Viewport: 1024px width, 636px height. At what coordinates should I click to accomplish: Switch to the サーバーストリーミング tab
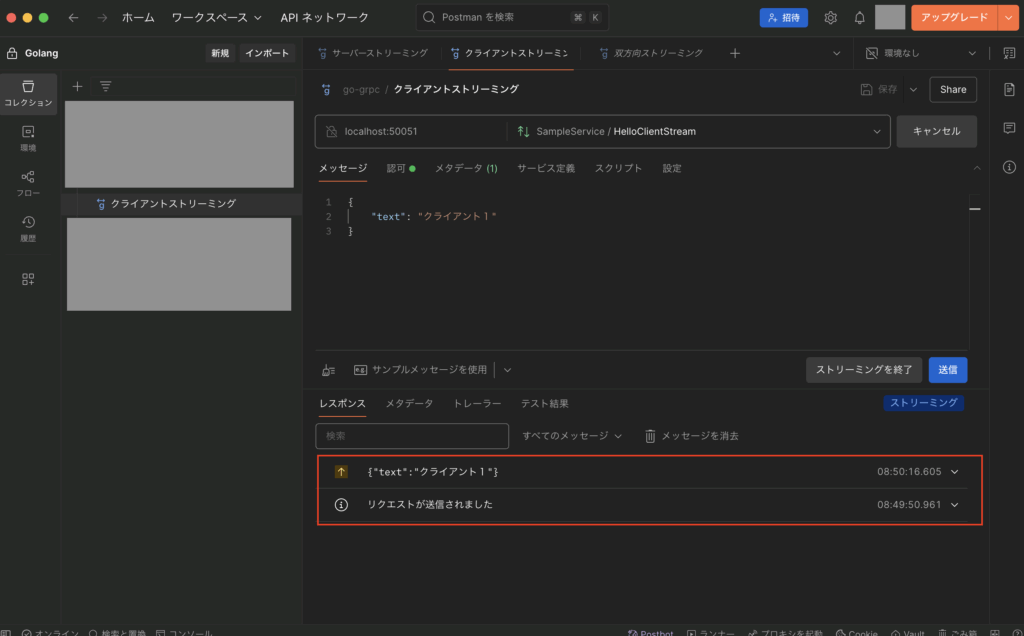point(373,54)
